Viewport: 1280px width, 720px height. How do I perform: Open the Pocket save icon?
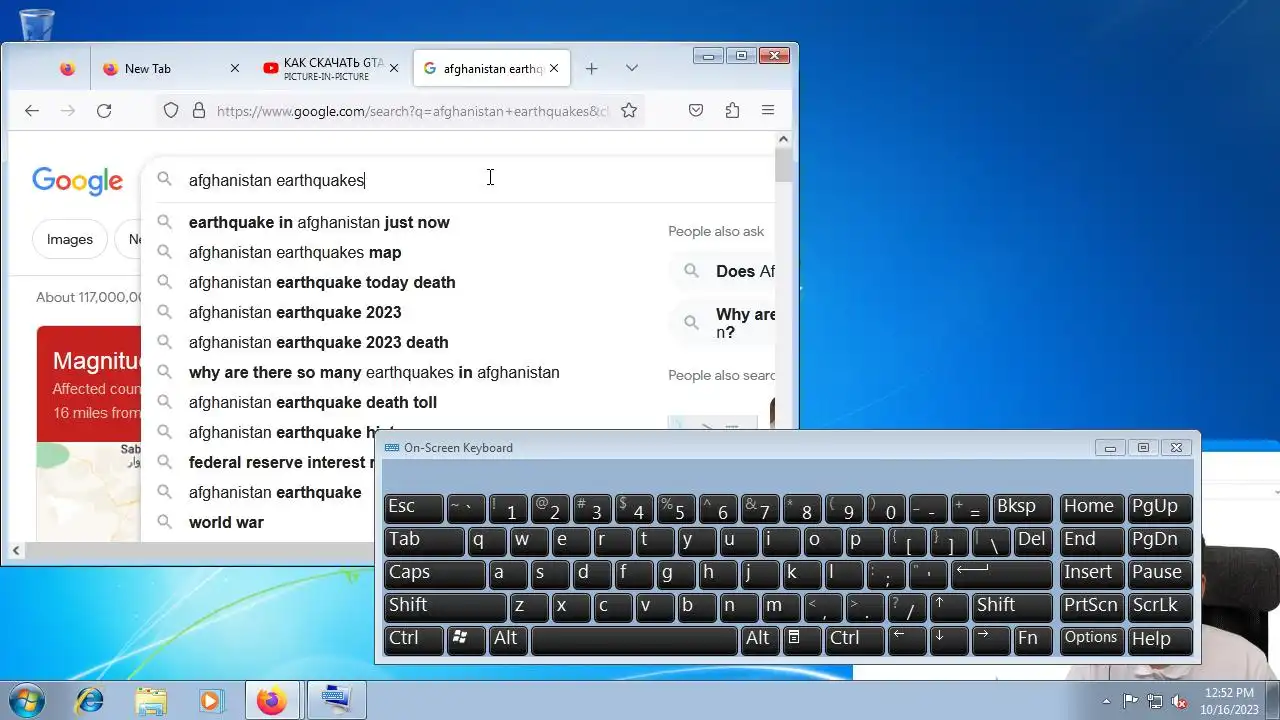pos(696,111)
